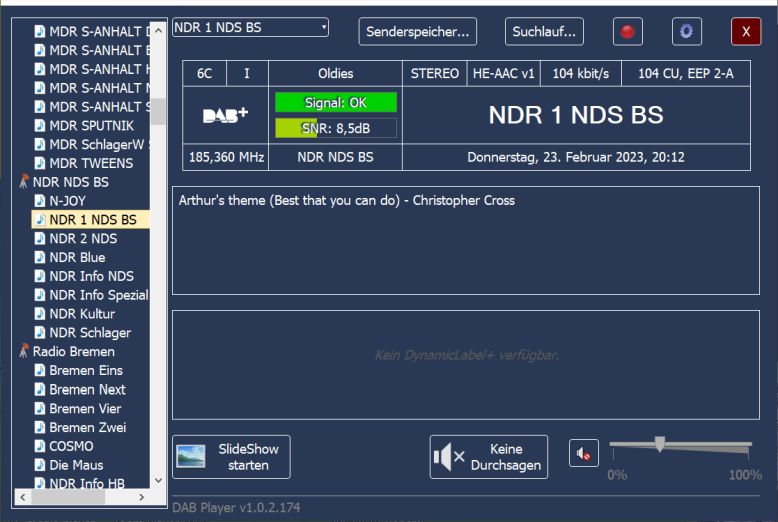Image resolution: width=778 pixels, height=522 pixels.
Task: Click the note icon beside Die Maus
Action: click(40, 464)
